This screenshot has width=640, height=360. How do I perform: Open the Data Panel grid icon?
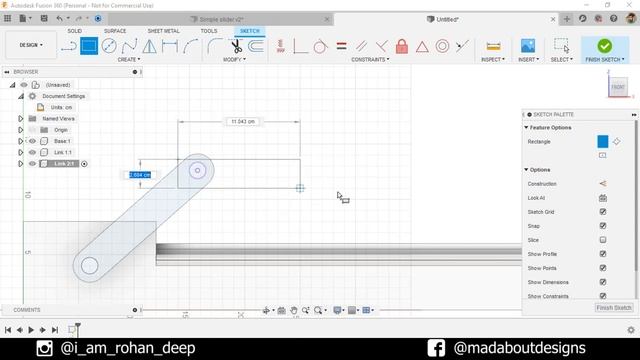tap(7, 18)
